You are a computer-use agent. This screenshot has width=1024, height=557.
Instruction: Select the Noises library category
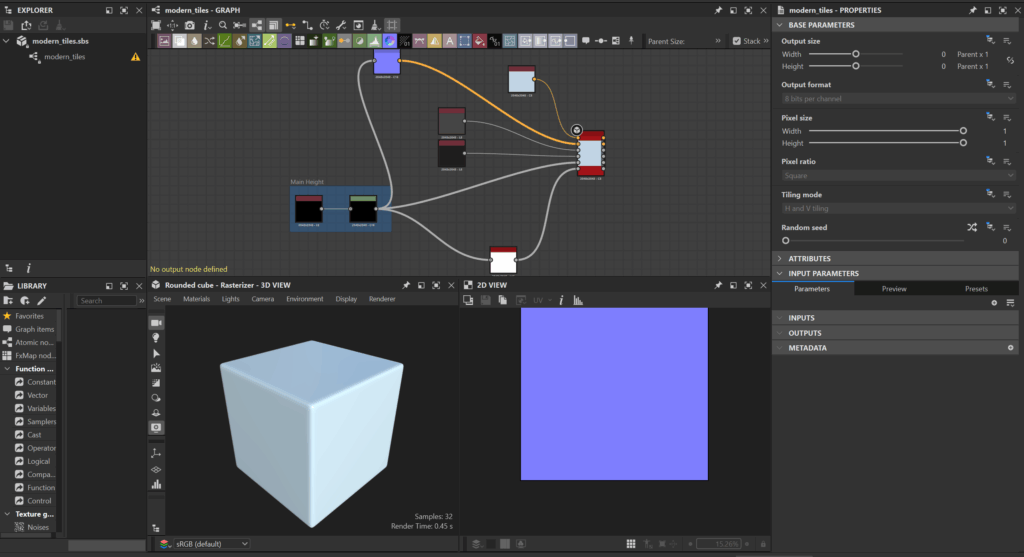[38, 527]
